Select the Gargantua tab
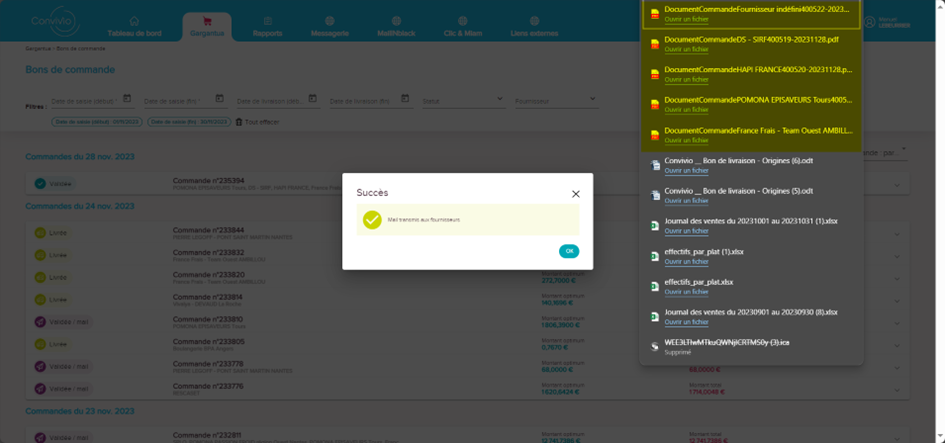The height and width of the screenshot is (443, 945). coord(207,27)
